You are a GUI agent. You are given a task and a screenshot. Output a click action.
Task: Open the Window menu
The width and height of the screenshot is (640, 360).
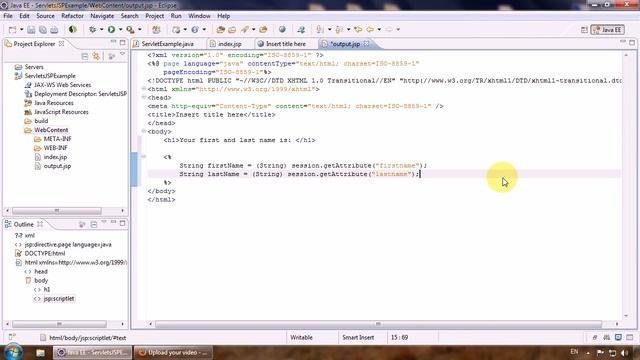(199, 16)
